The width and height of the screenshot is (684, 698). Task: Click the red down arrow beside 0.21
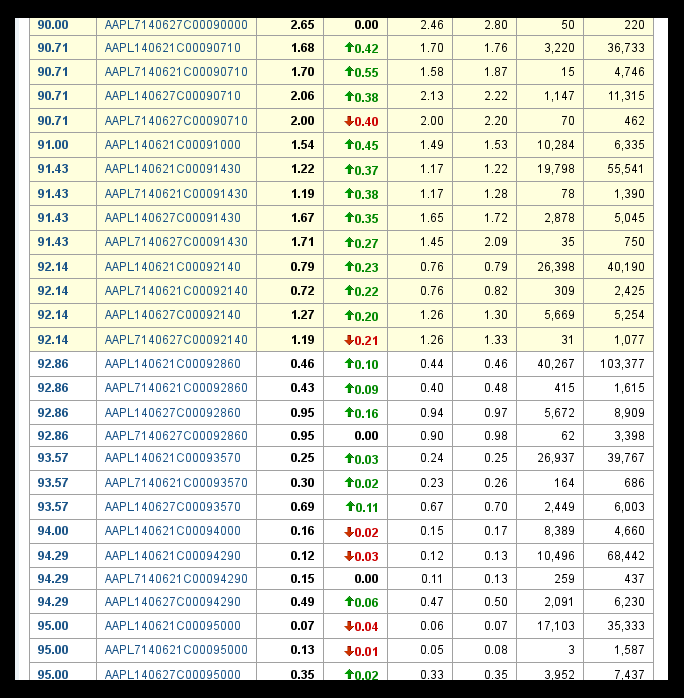tap(349, 340)
